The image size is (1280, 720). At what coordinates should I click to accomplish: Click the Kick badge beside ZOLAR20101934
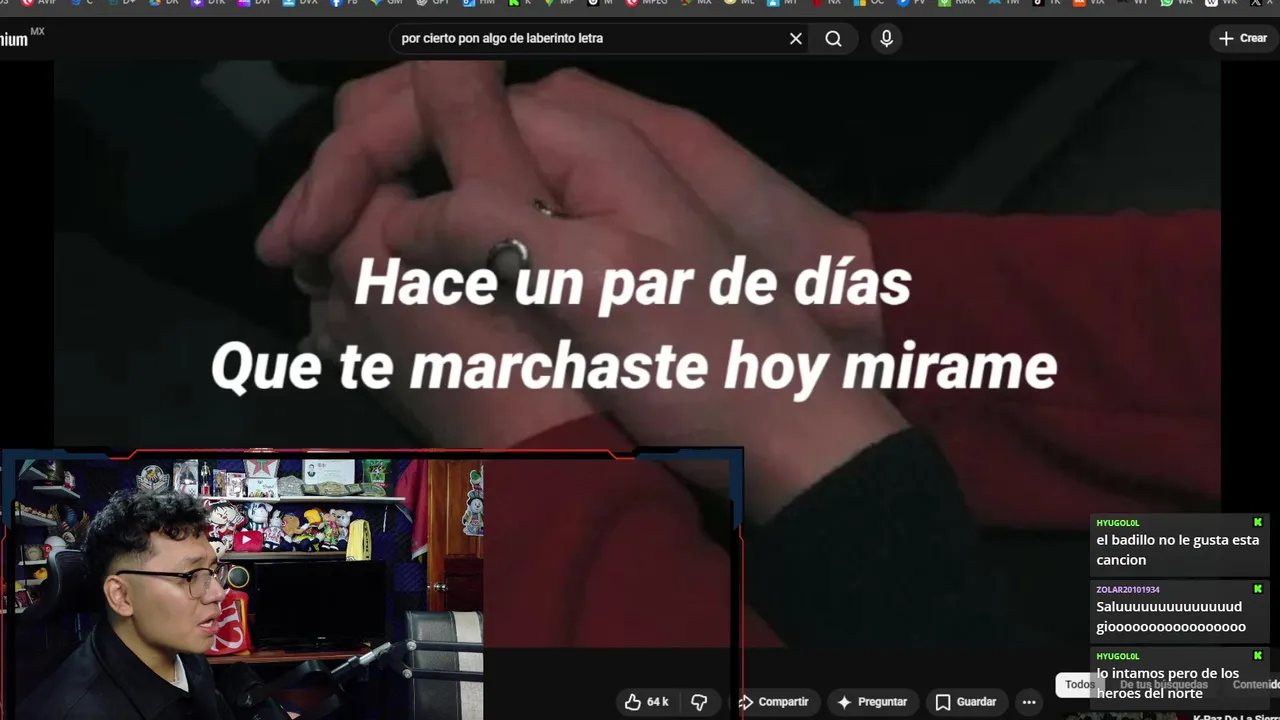pyautogui.click(x=1258, y=589)
